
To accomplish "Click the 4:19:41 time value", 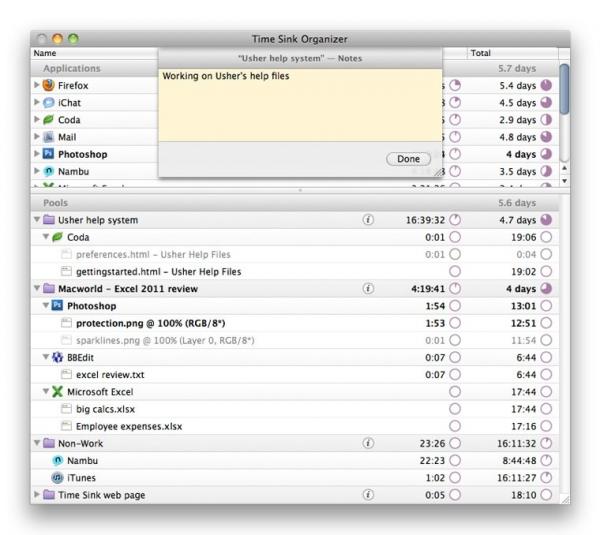I will click(x=428, y=289).
